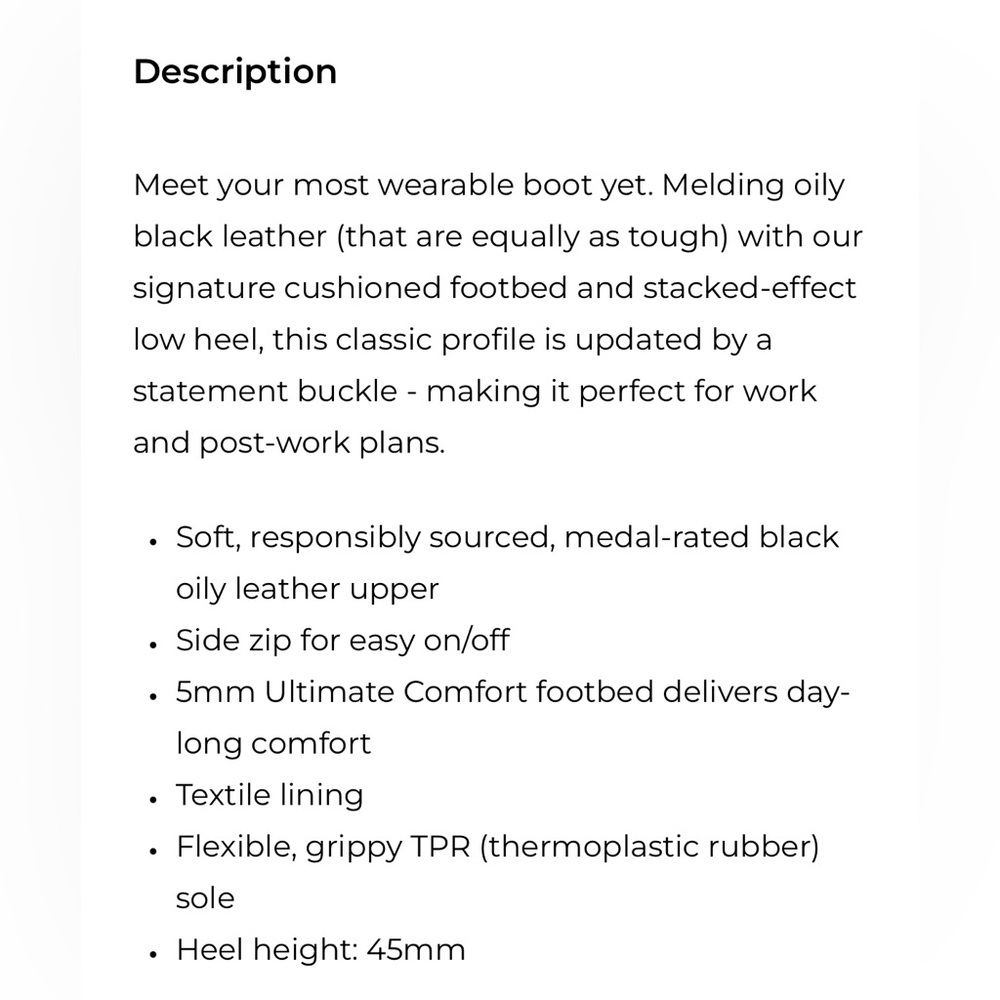Click the 'Meet your most wearable boot yet' sentence

coord(393,186)
